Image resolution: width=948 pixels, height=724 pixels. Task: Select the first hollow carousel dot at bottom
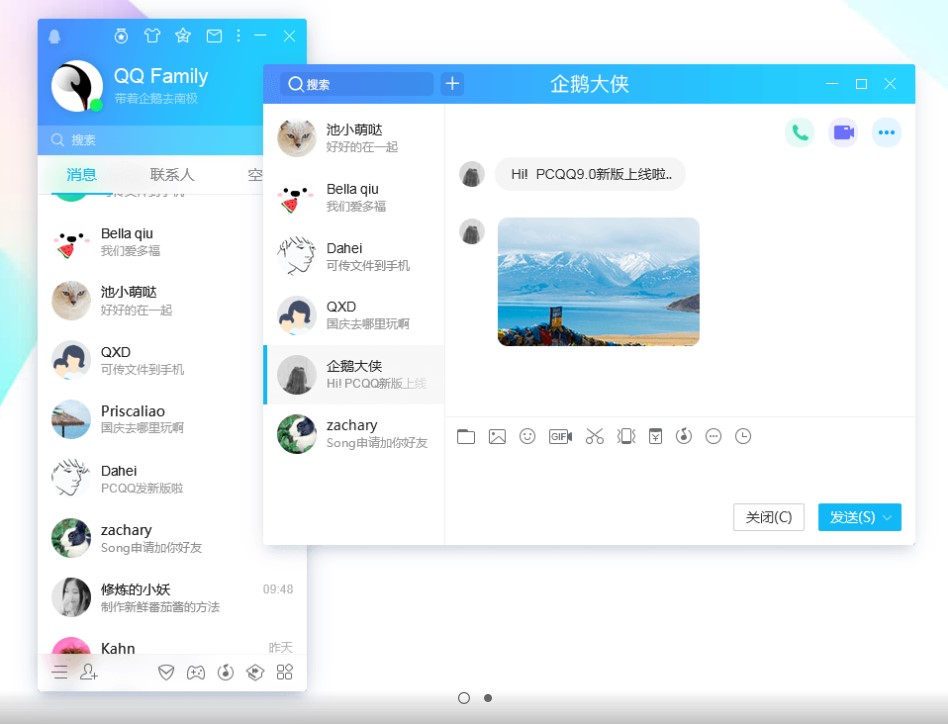click(x=464, y=698)
